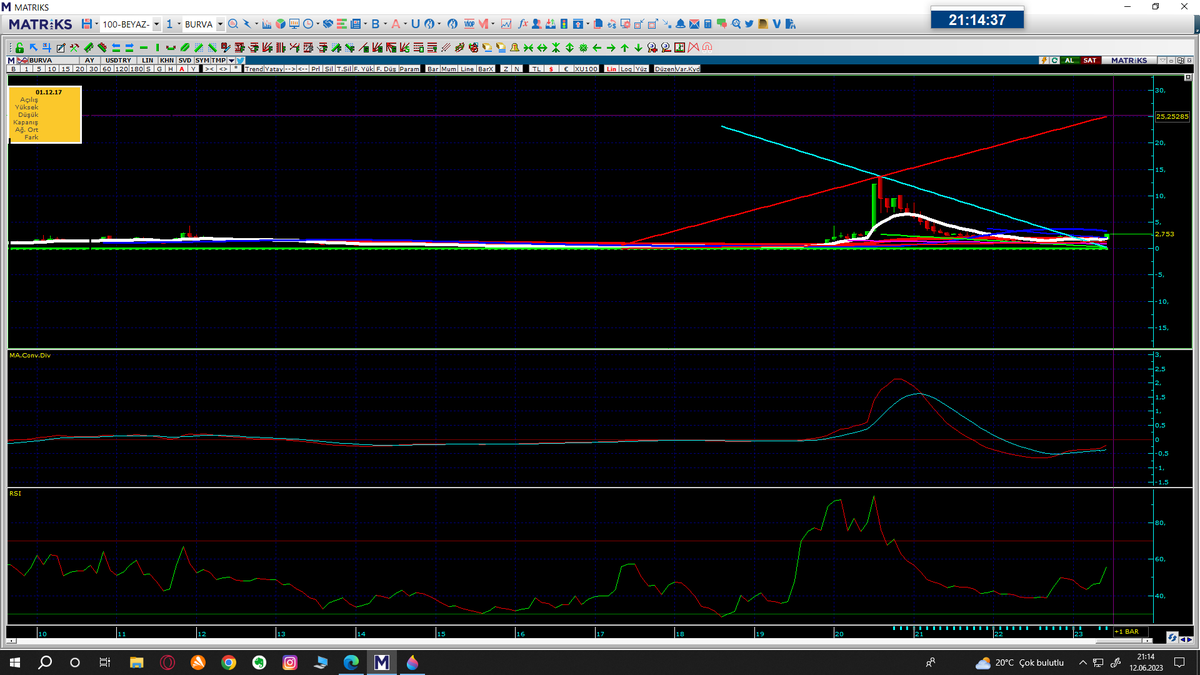Click the Yüz percent scale button
Viewport: 1200px width, 675px height.
tap(641, 69)
